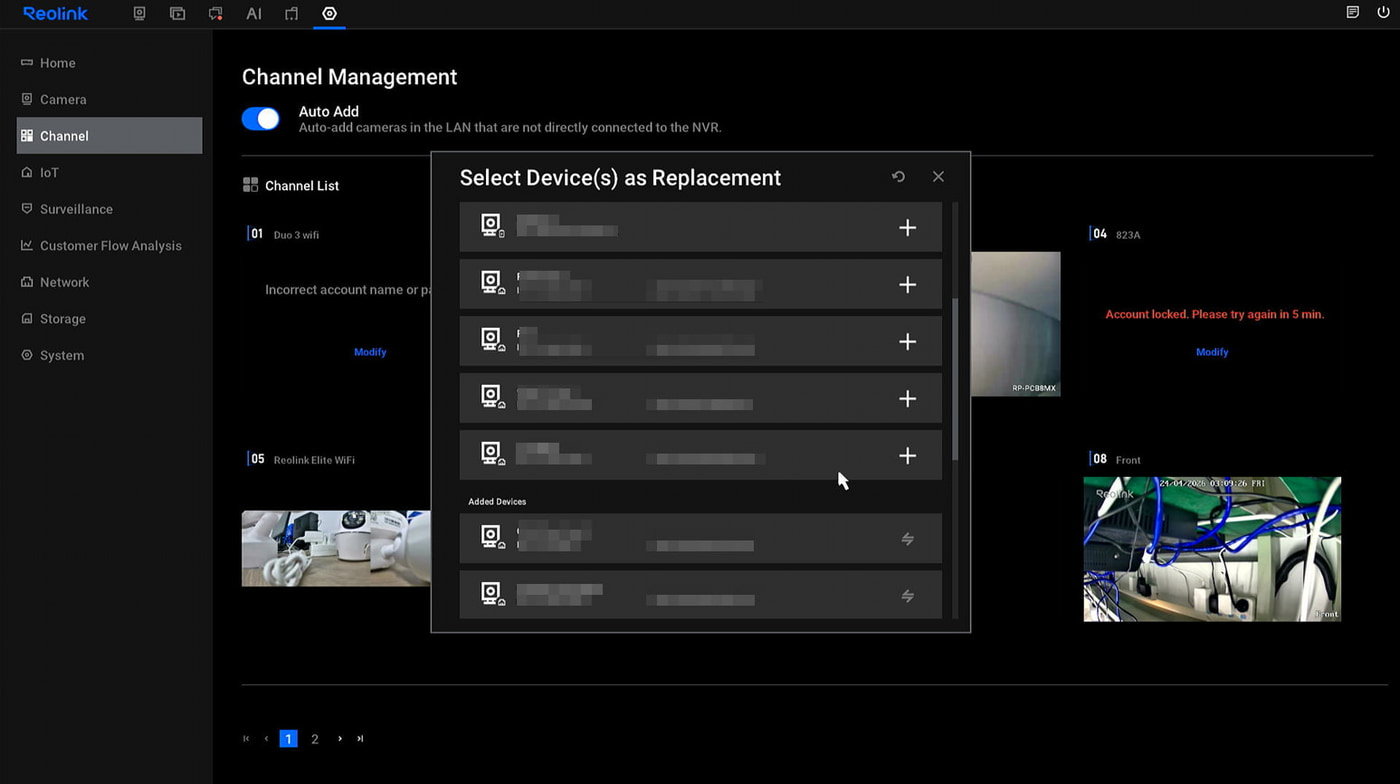
Task: Click the "Account locked. Please try again in 5 min." message
Action: 1214,314
